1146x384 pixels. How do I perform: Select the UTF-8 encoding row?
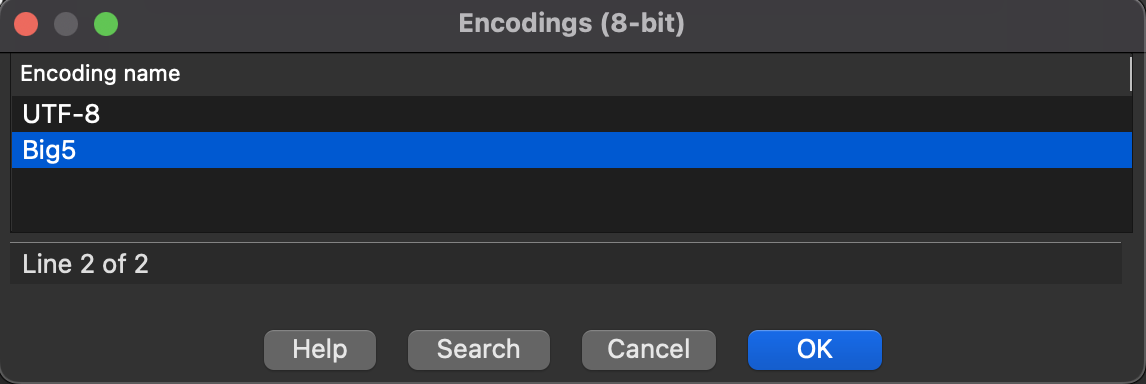(572, 114)
